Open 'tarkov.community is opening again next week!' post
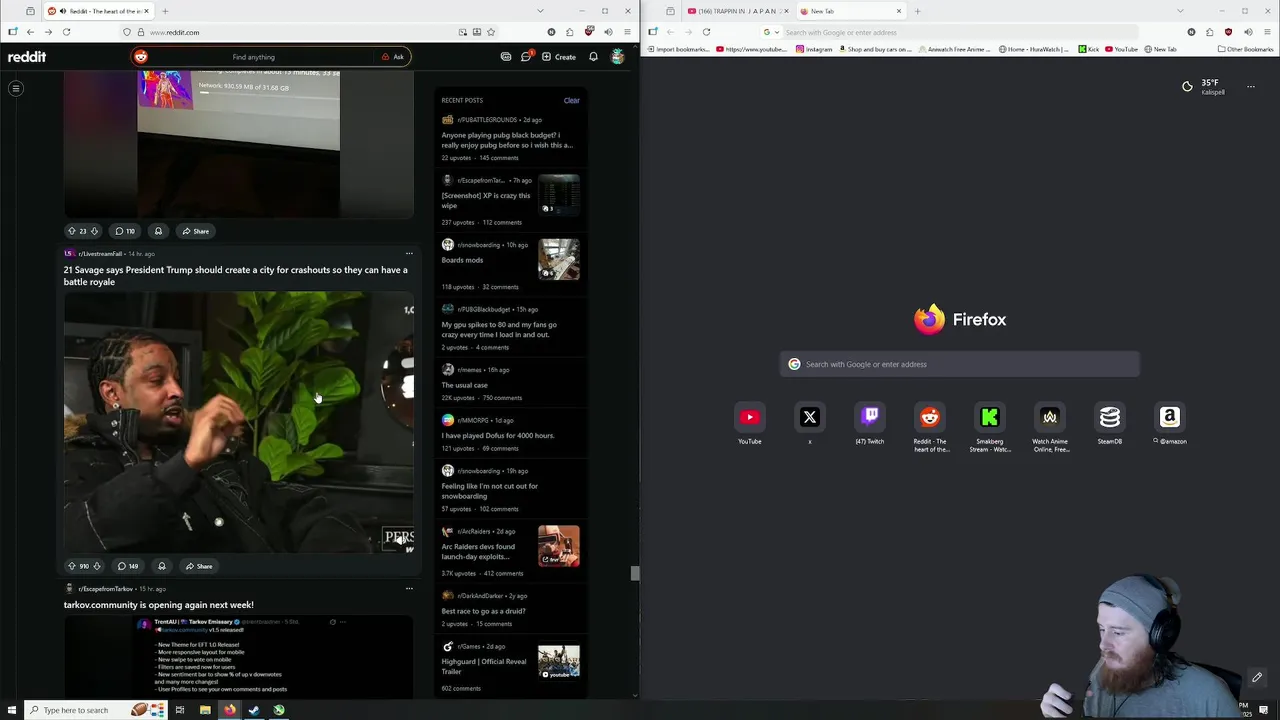This screenshot has width=1280, height=720. click(159, 605)
